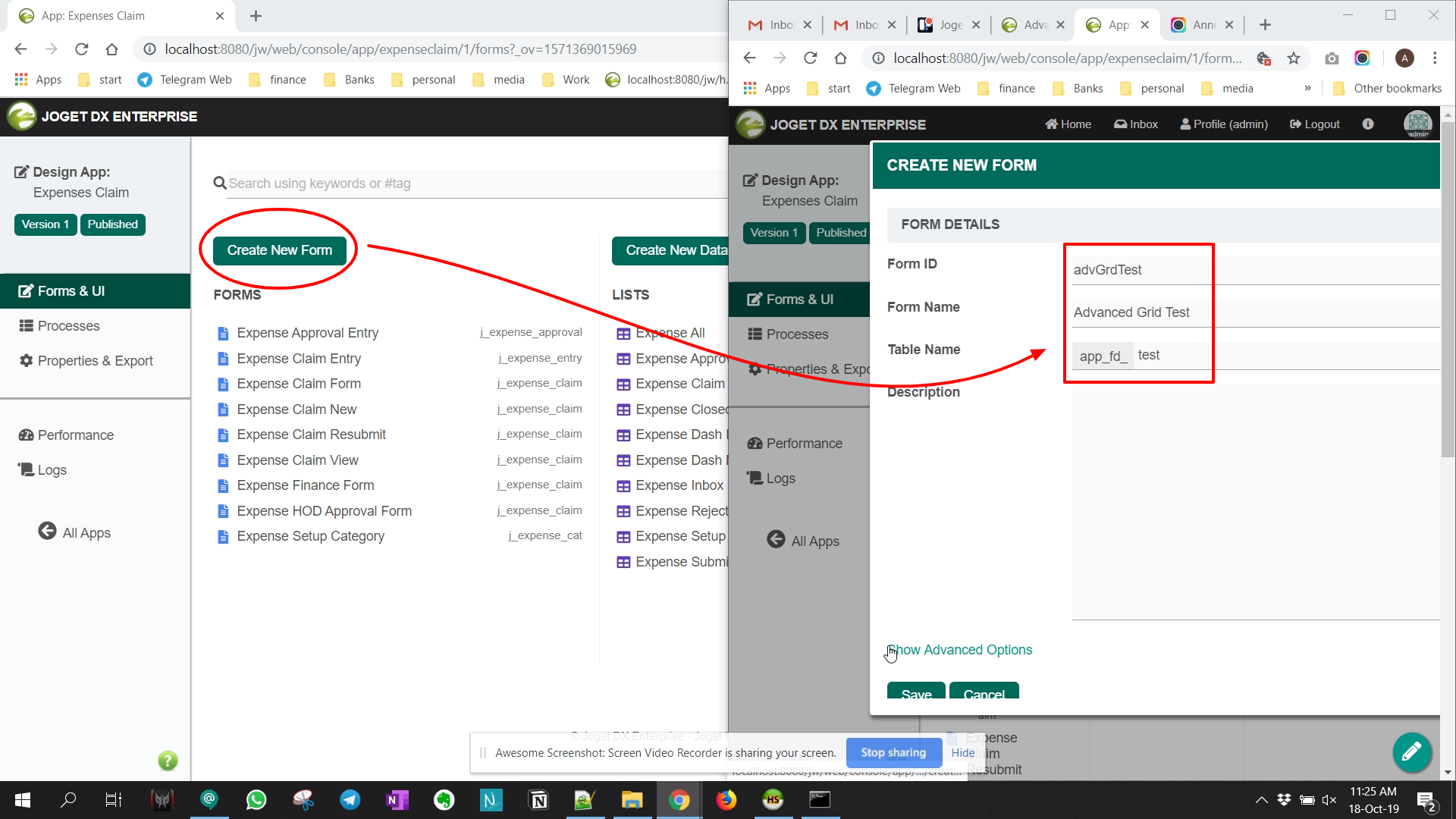Expand Show Advanced Options link
The width and height of the screenshot is (1456, 819).
coord(960,650)
